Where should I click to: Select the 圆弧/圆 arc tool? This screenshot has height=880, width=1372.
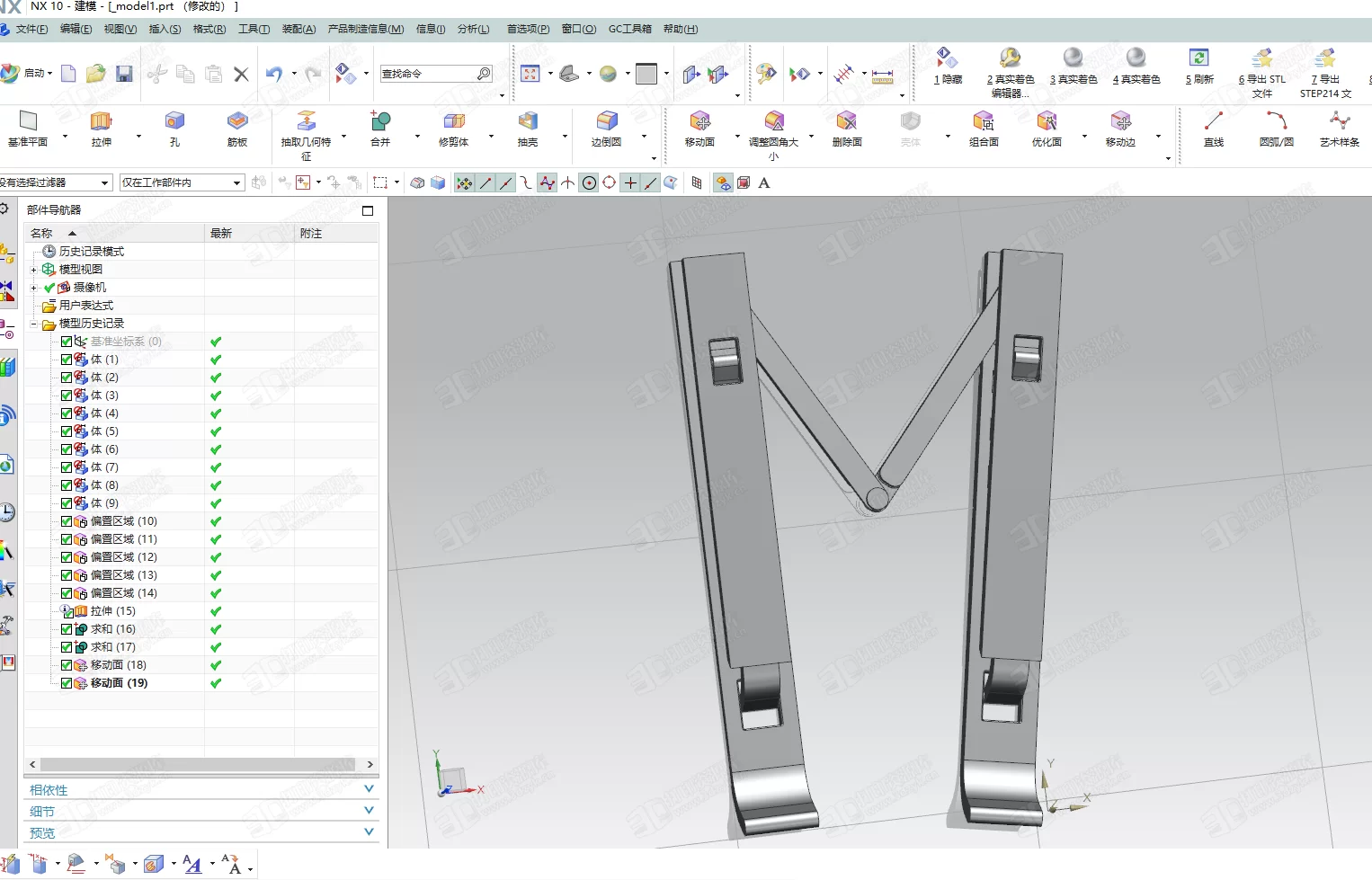(1277, 128)
